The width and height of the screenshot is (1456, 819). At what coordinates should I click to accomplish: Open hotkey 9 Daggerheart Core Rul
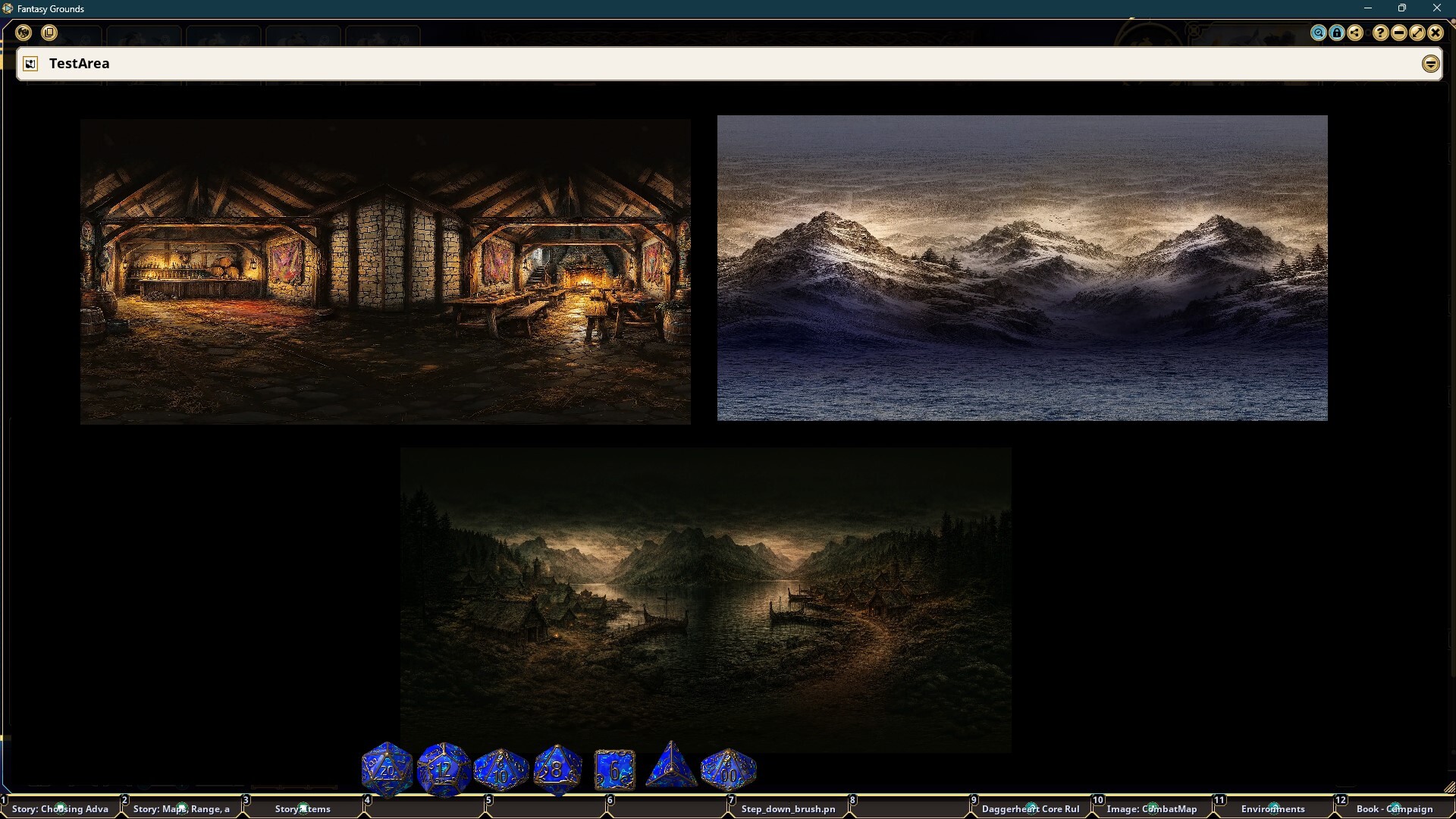click(1031, 808)
